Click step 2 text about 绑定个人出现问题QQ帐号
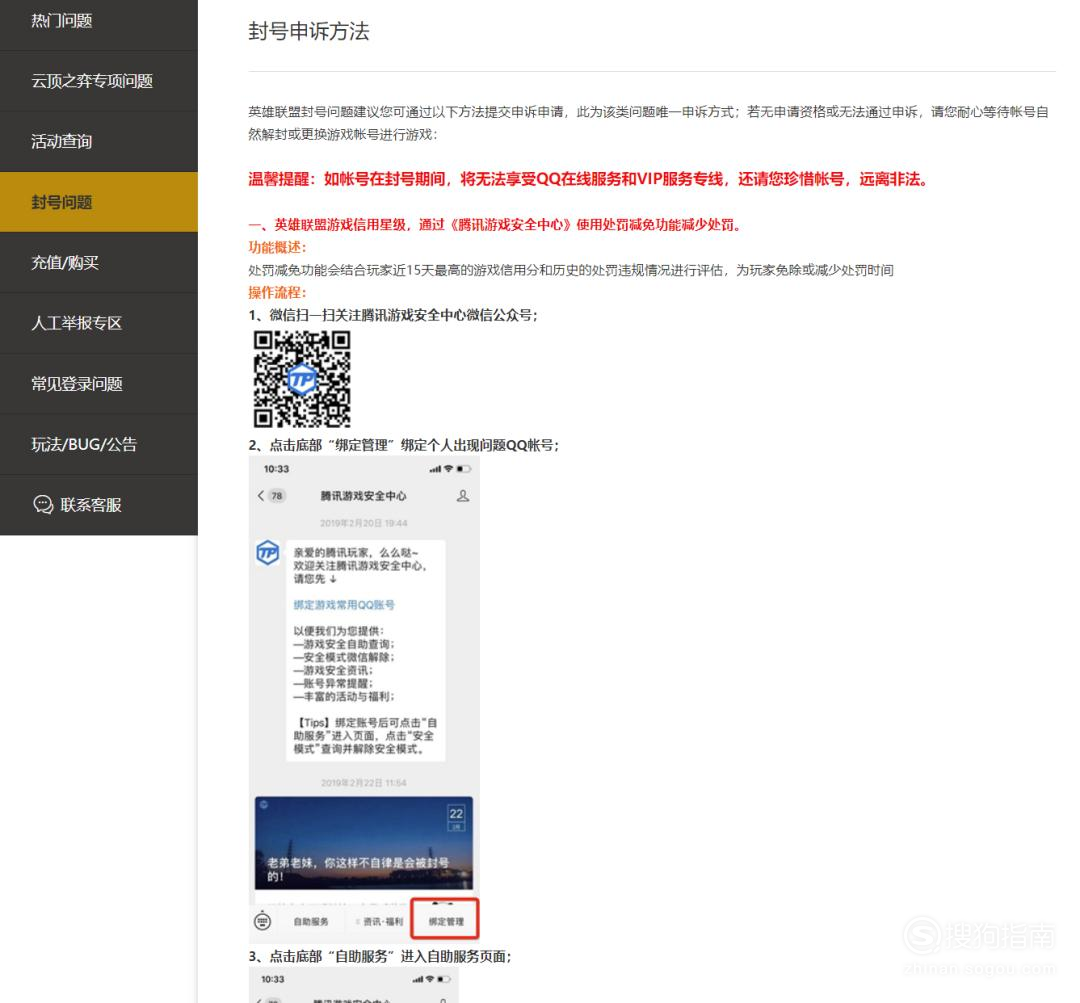The image size is (1080, 1003). pyautogui.click(x=404, y=445)
